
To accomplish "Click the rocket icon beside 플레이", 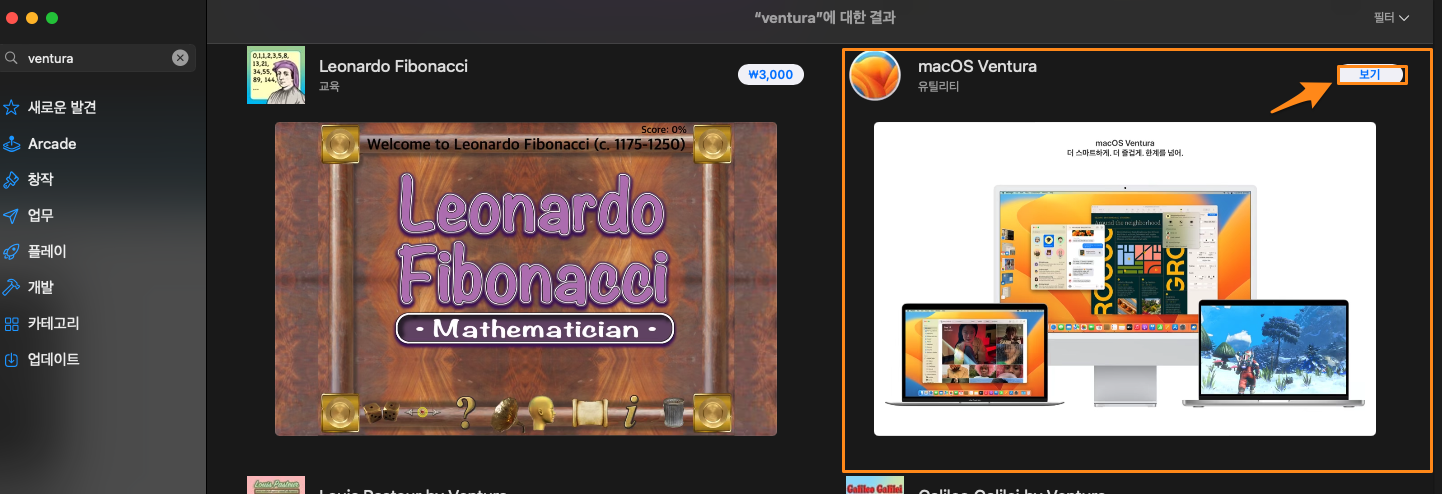I will click(11, 252).
